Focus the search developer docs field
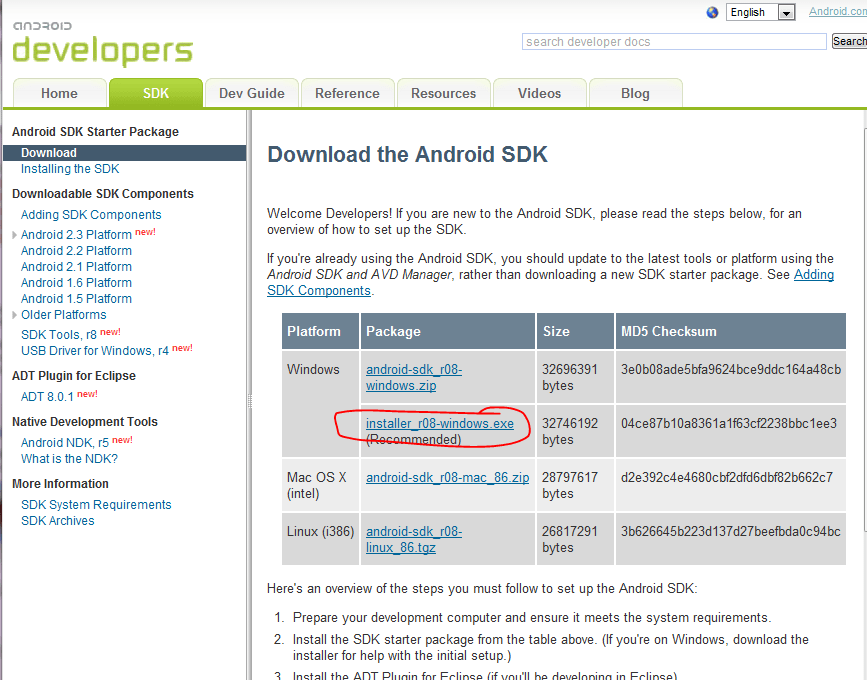The image size is (867, 680). 674,41
